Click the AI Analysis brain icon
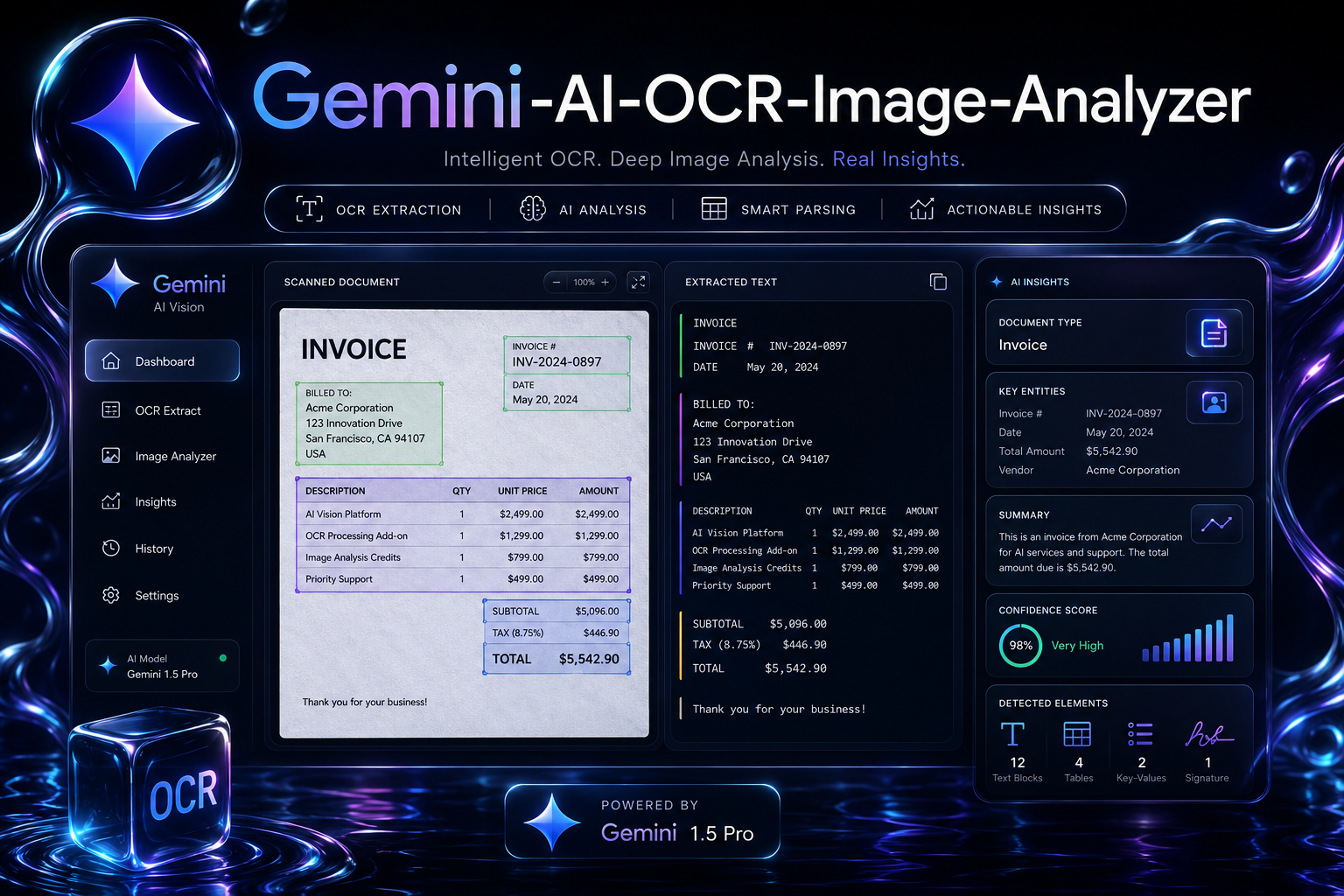This screenshot has width=1344, height=896. 533,208
